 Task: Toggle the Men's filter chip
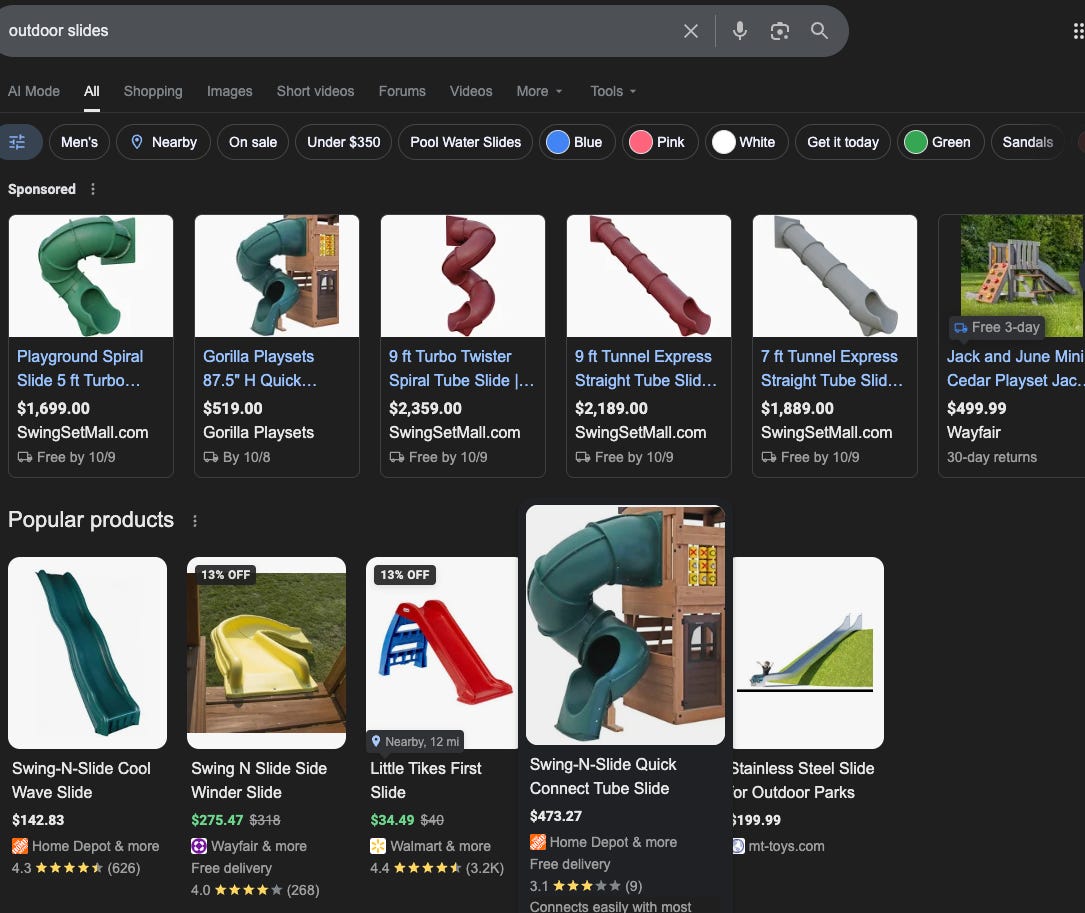(x=80, y=142)
